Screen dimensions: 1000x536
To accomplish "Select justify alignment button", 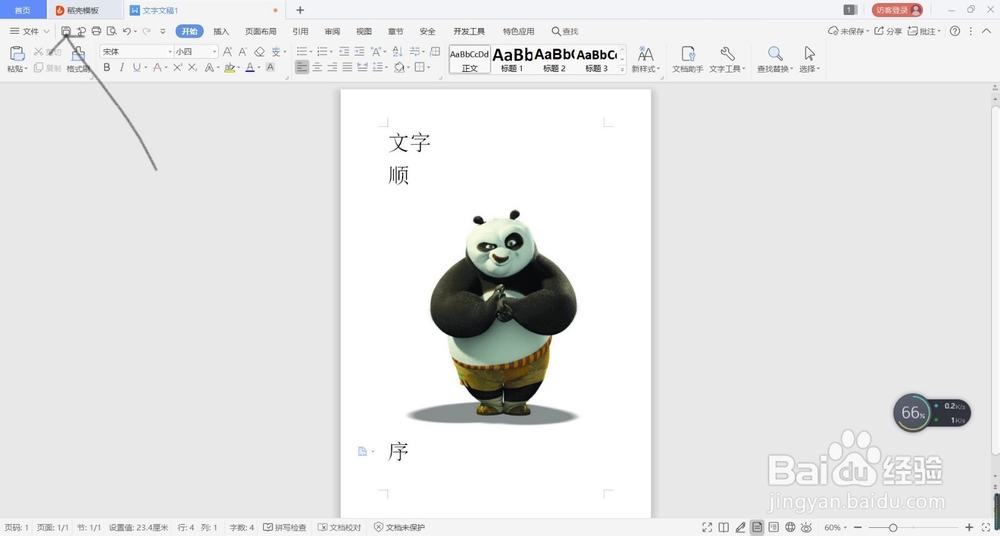I will click(x=347, y=67).
